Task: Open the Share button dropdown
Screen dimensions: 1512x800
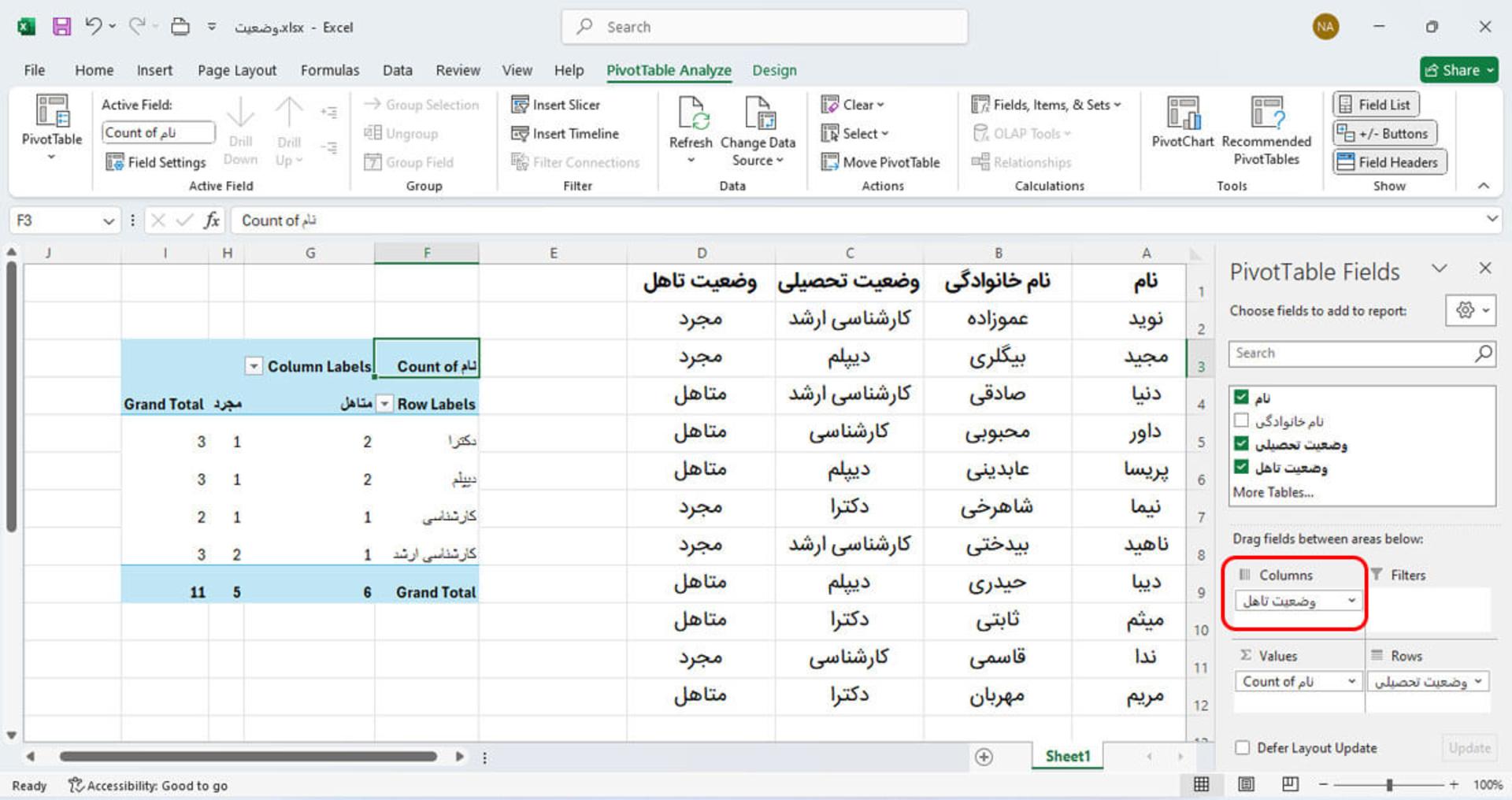Action: click(1490, 70)
